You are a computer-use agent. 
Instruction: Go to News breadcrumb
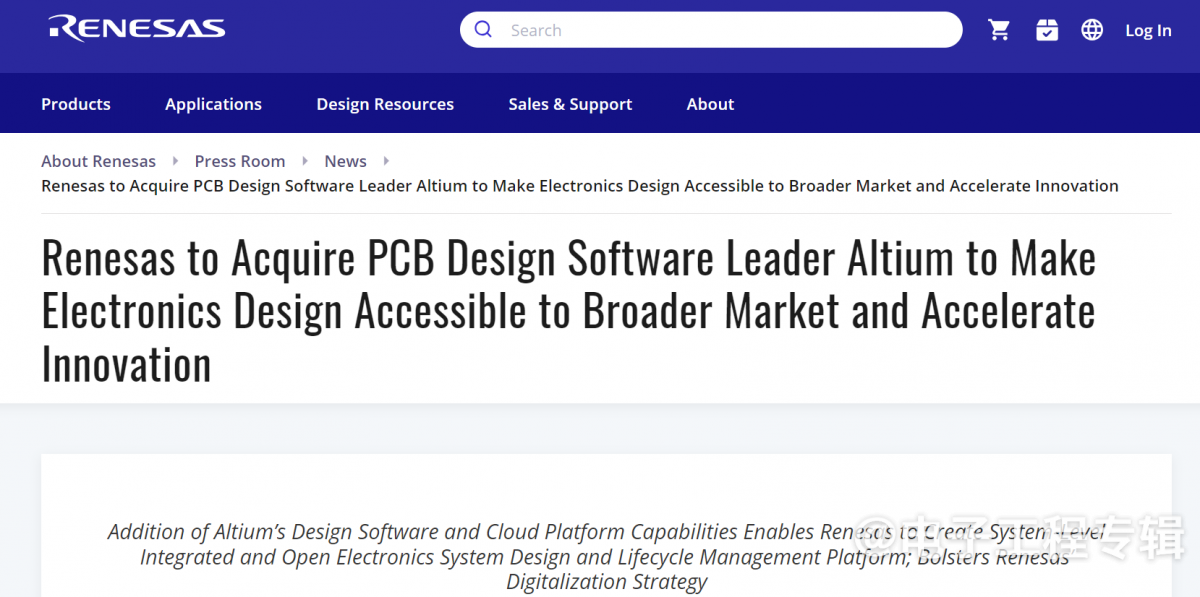click(345, 161)
